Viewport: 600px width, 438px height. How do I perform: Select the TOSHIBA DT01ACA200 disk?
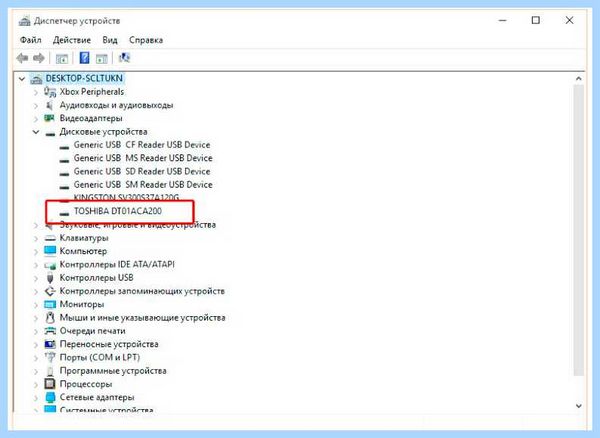point(118,211)
